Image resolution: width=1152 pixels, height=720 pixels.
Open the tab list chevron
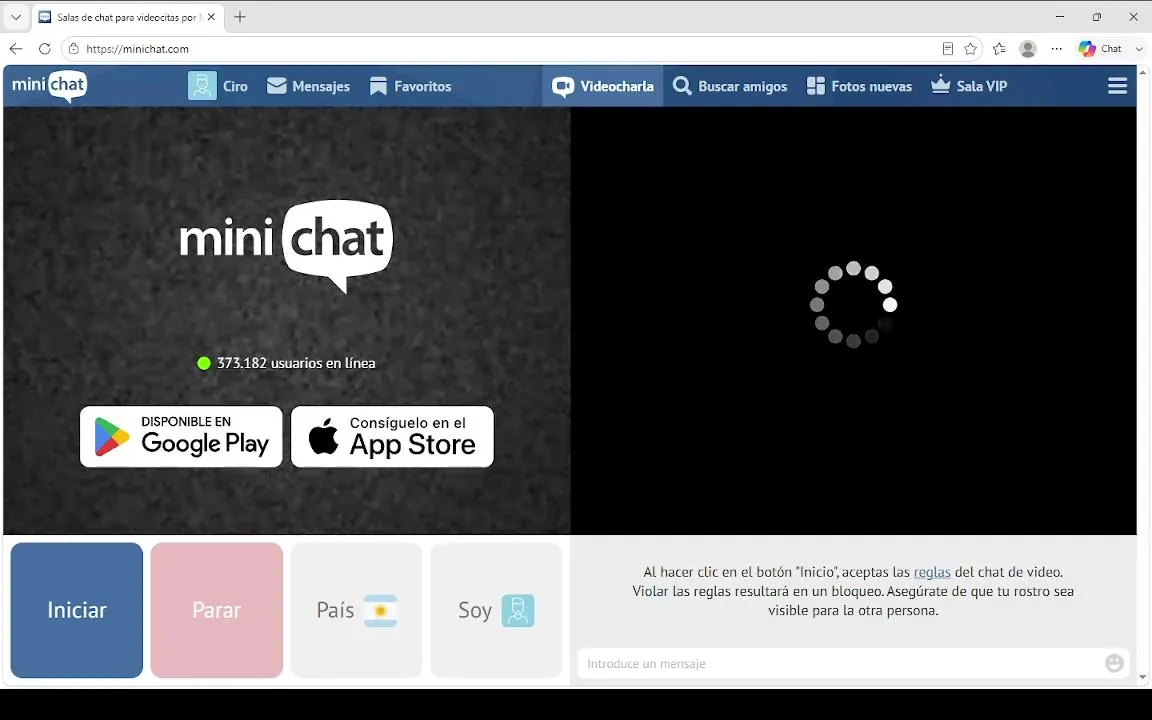tap(15, 17)
